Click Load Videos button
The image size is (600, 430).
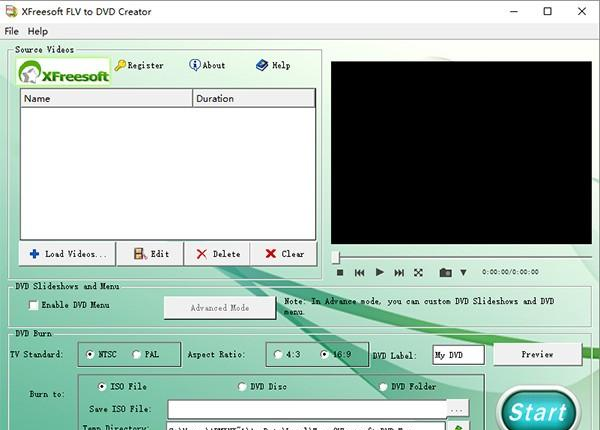[x=67, y=254]
